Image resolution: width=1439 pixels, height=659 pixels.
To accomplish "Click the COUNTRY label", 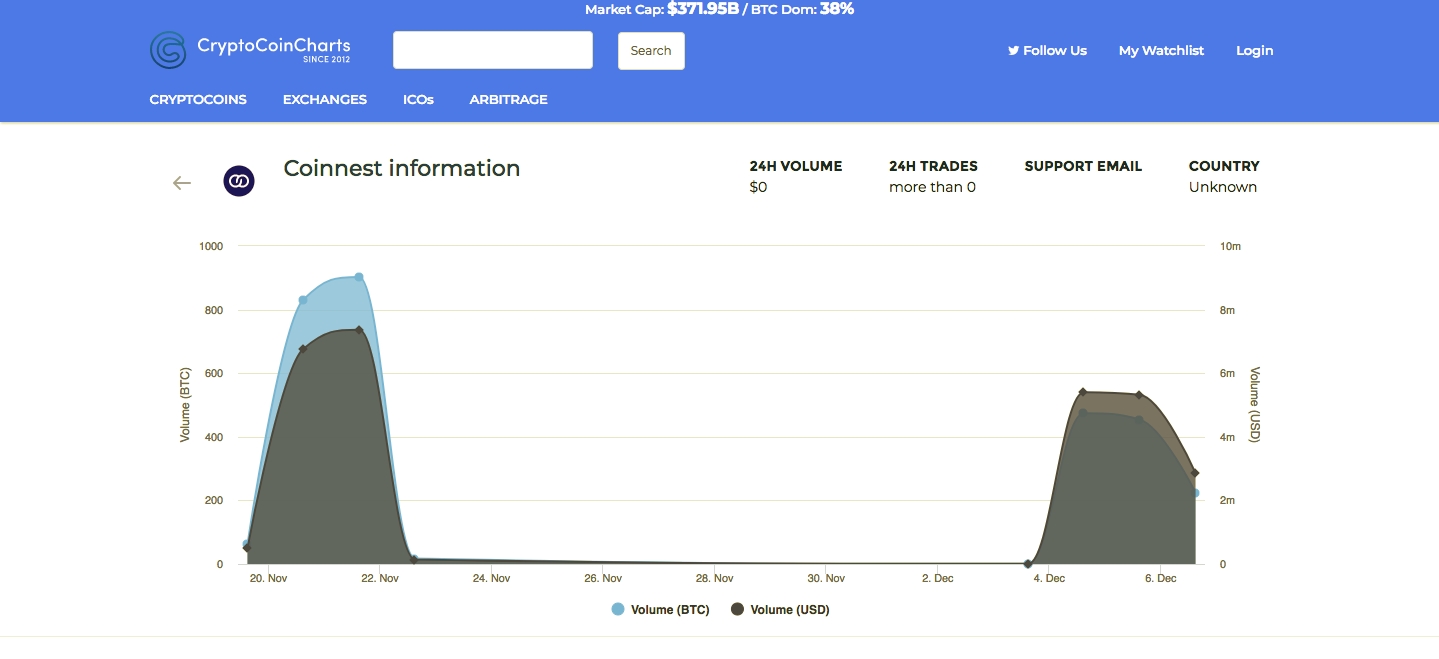I will tap(1224, 166).
